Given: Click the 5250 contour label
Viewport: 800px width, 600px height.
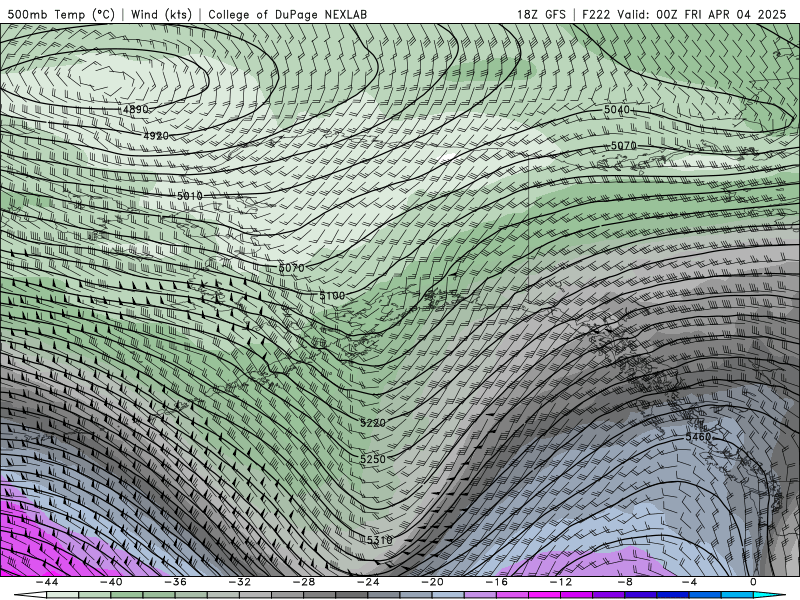Looking at the screenshot, I should pos(373,459).
